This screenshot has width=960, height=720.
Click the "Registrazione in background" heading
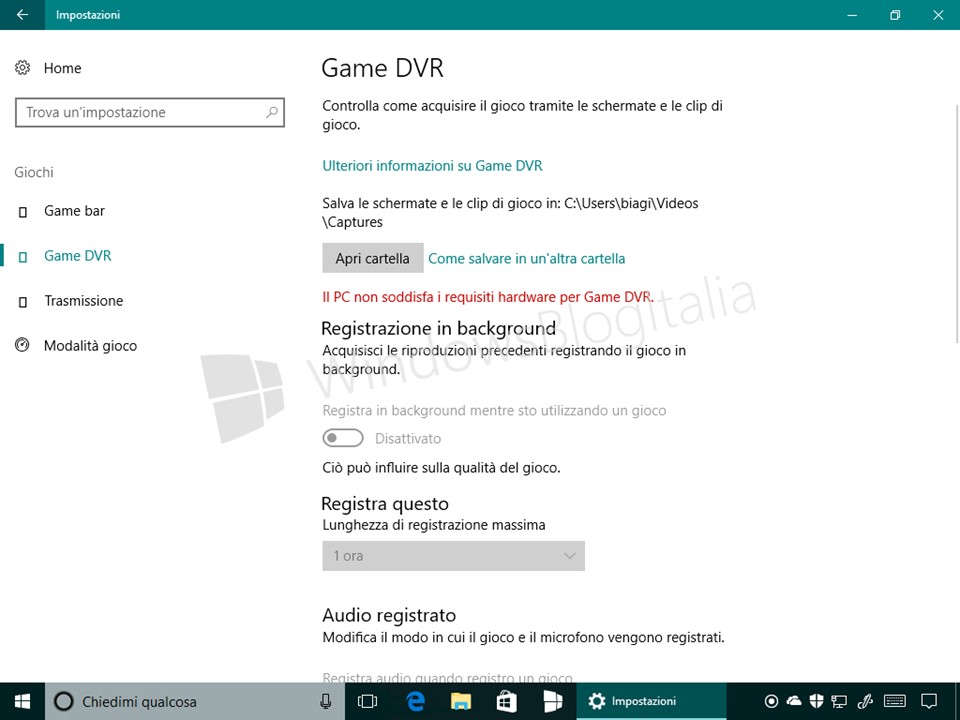pyautogui.click(x=438, y=329)
